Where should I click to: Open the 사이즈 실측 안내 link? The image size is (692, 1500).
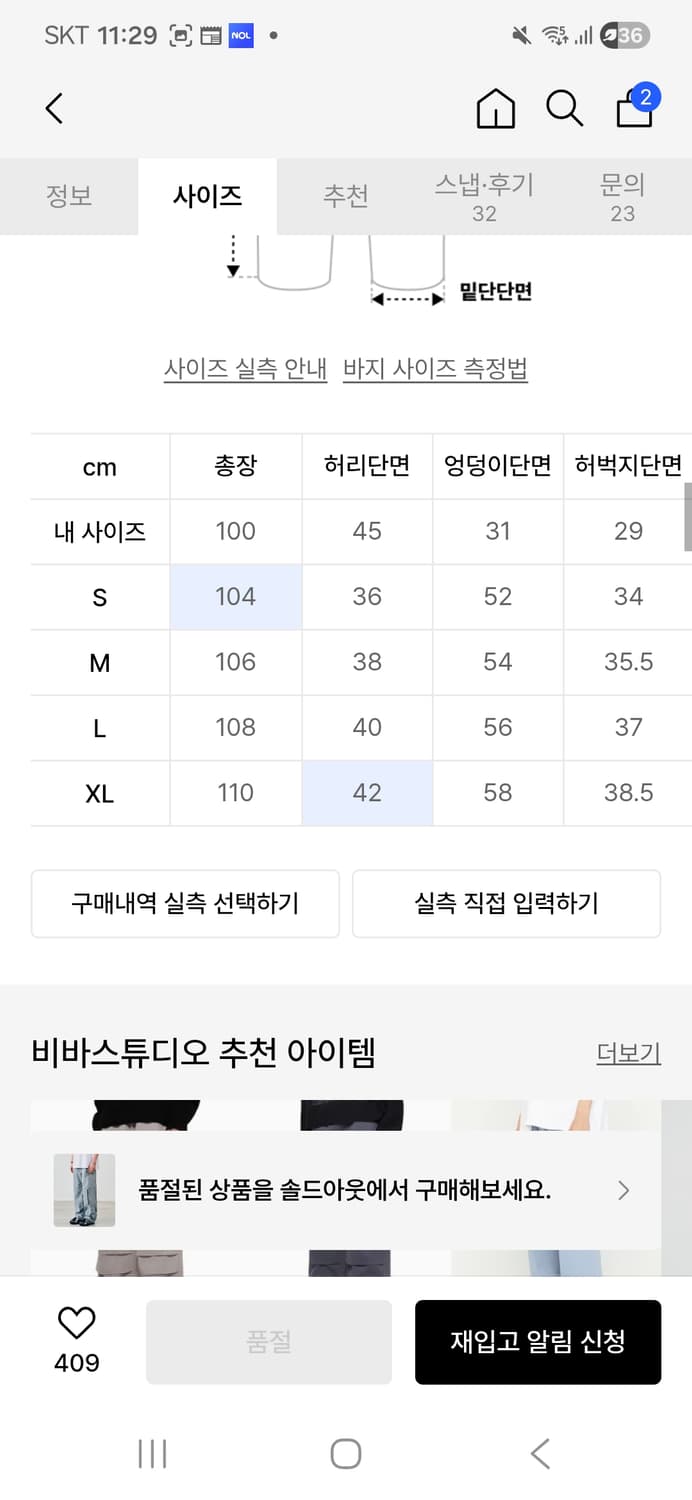[246, 368]
